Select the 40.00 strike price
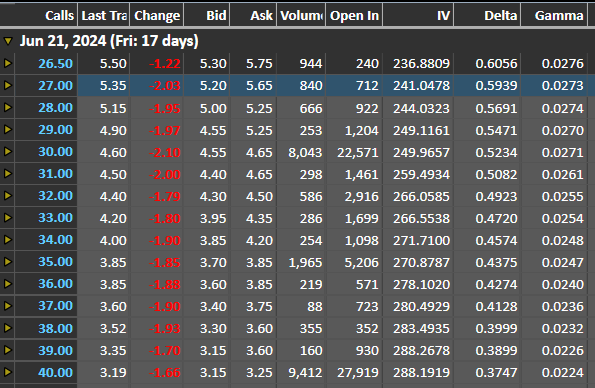The width and height of the screenshot is (595, 388). pos(55,372)
